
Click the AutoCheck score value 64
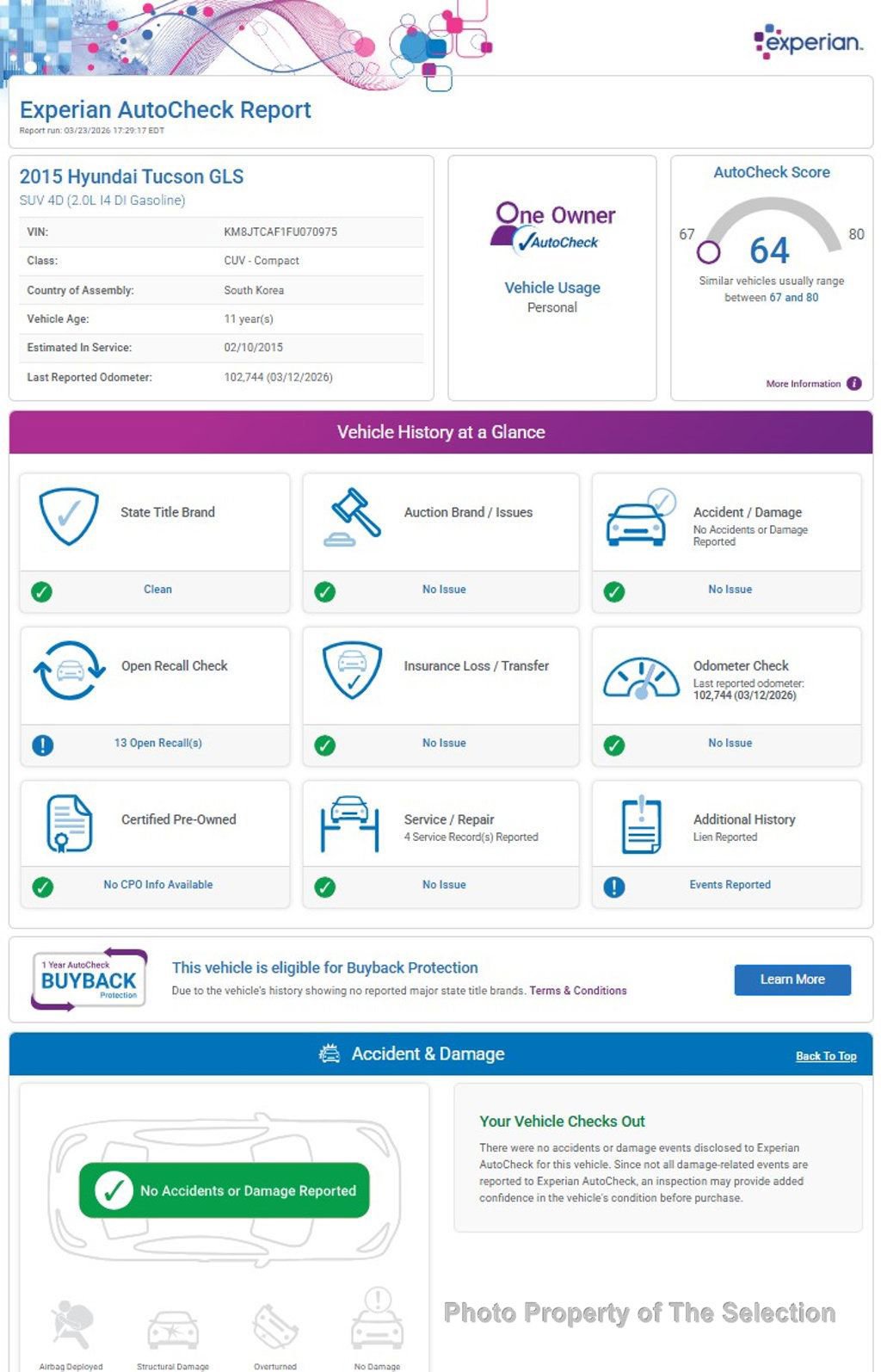(x=769, y=251)
